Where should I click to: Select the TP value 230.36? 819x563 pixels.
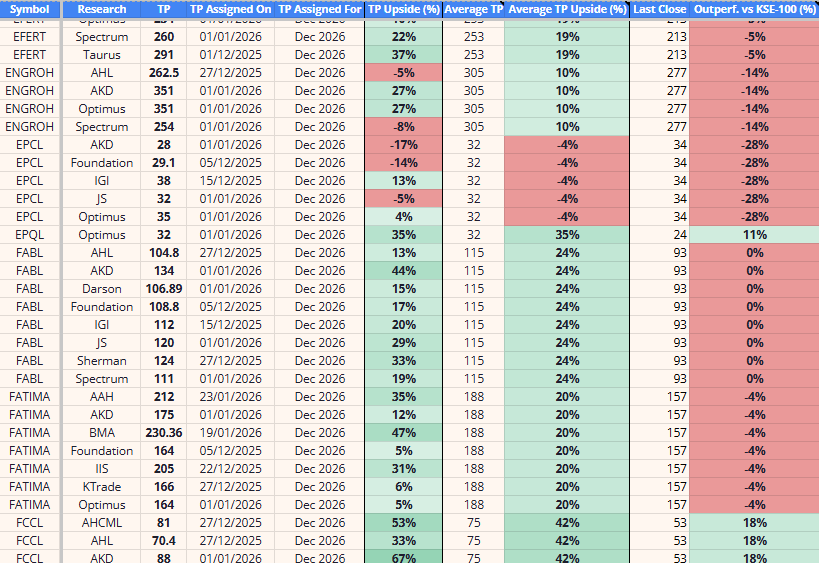click(x=164, y=433)
